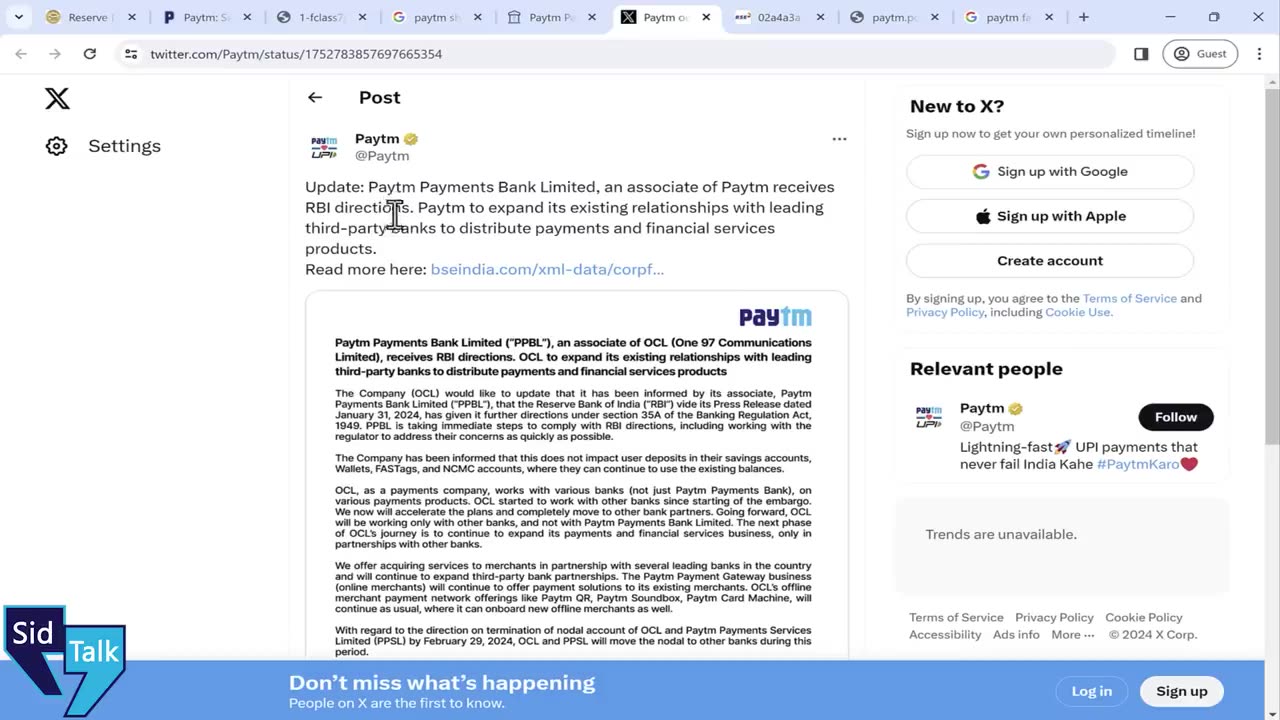
Task: Open the X logo home icon
Action: click(57, 98)
